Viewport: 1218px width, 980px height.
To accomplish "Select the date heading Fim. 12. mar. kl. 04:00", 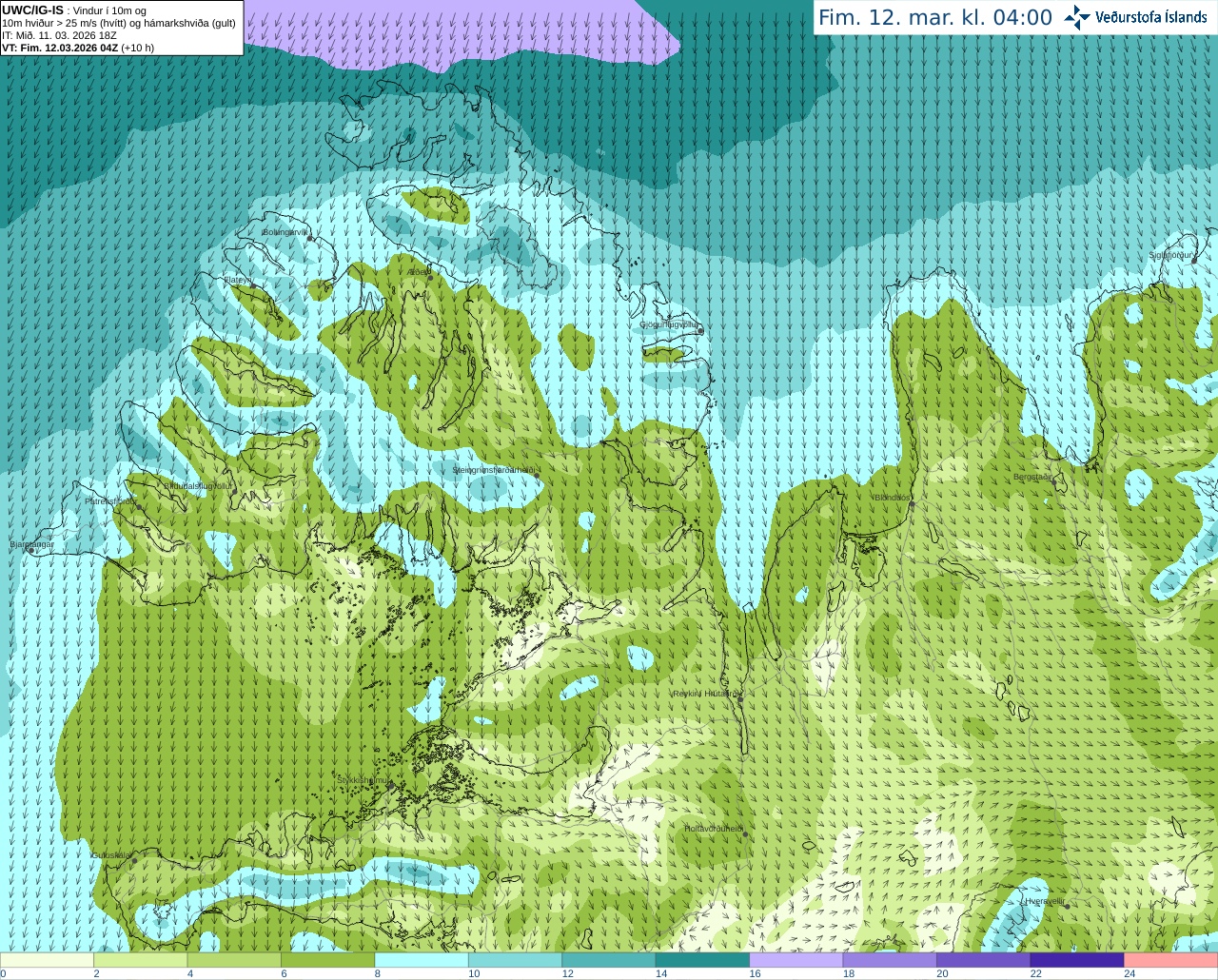I will tap(935, 18).
